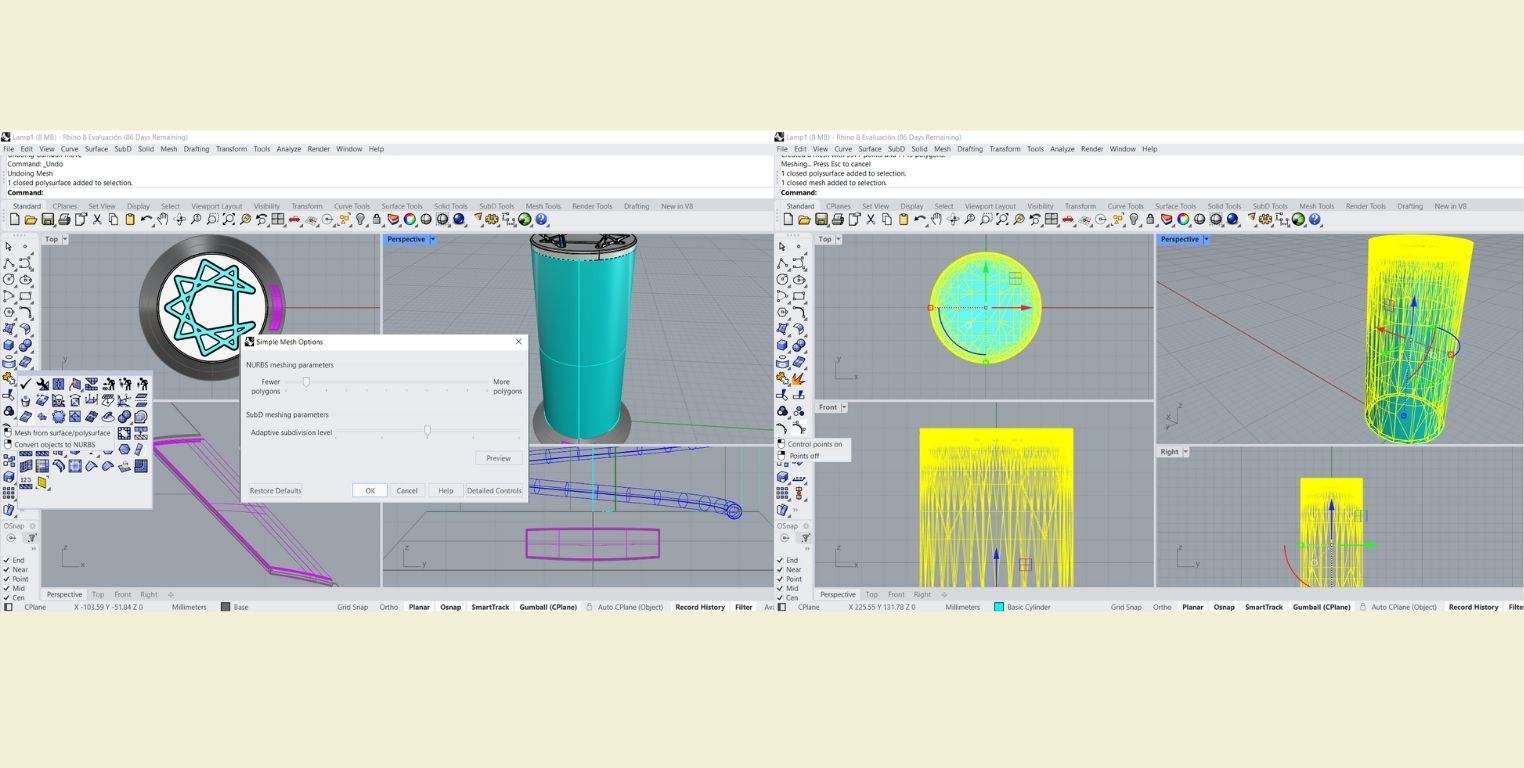
Task: Choose Mesh from surface/polysurface tooltip entry
Action: tap(62, 433)
